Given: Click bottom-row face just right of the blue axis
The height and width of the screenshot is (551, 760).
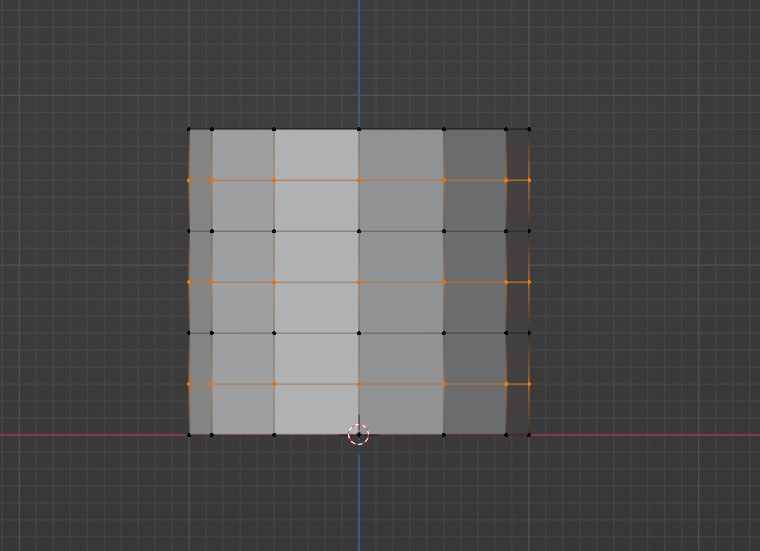Looking at the screenshot, I should [401, 410].
